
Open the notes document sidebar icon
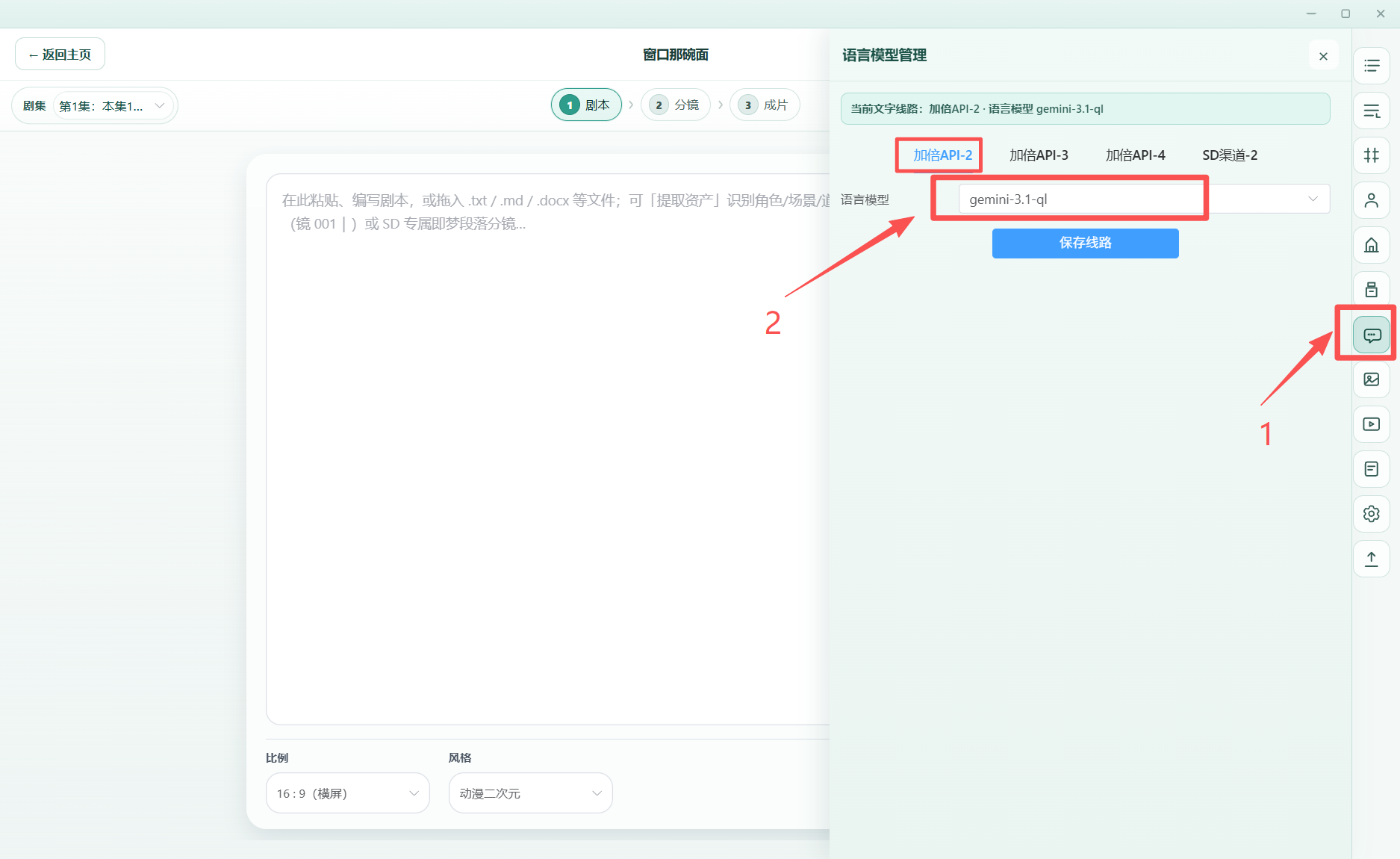coord(1372,469)
